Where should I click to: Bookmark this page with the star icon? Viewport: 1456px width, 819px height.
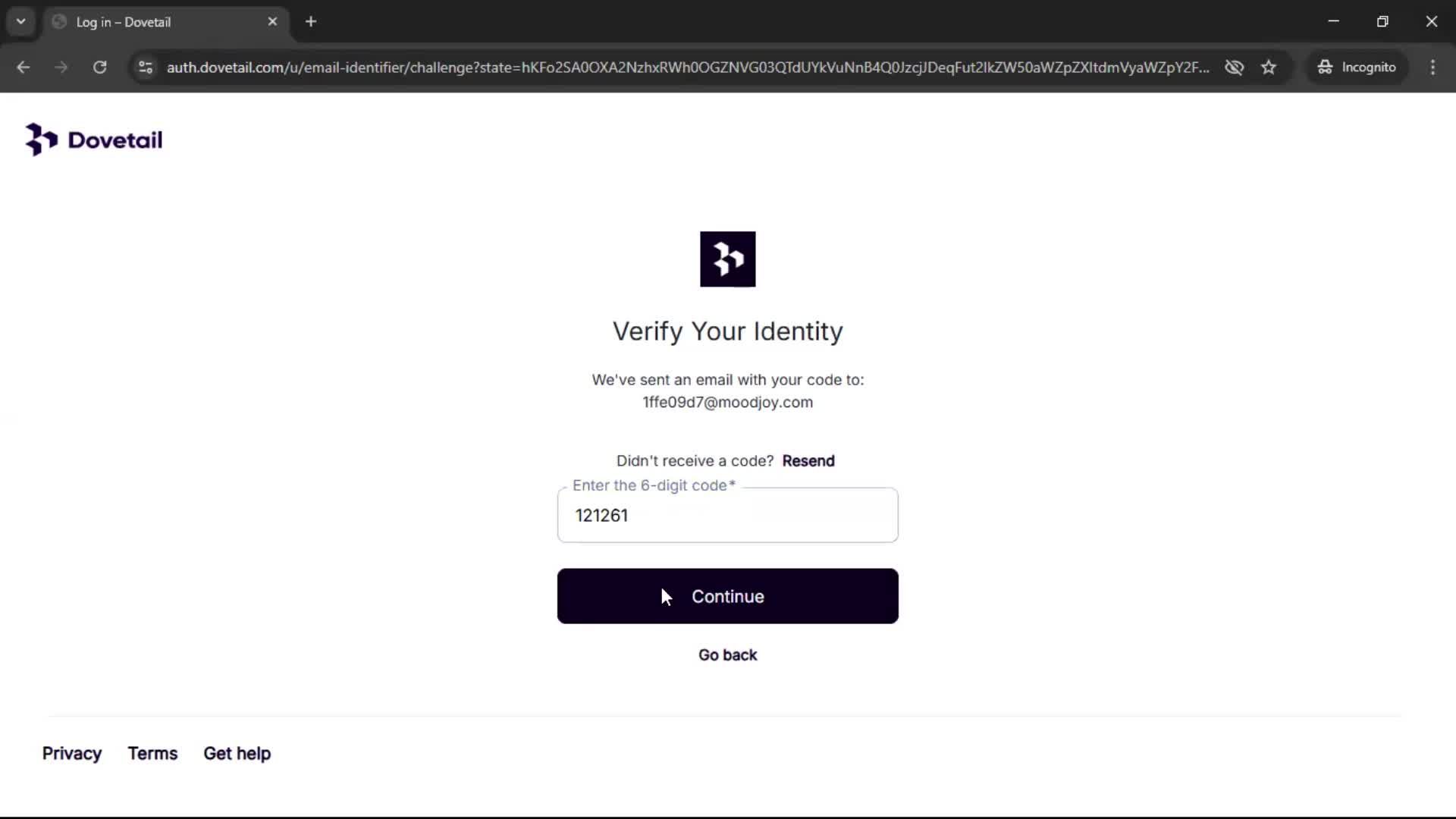1269,67
